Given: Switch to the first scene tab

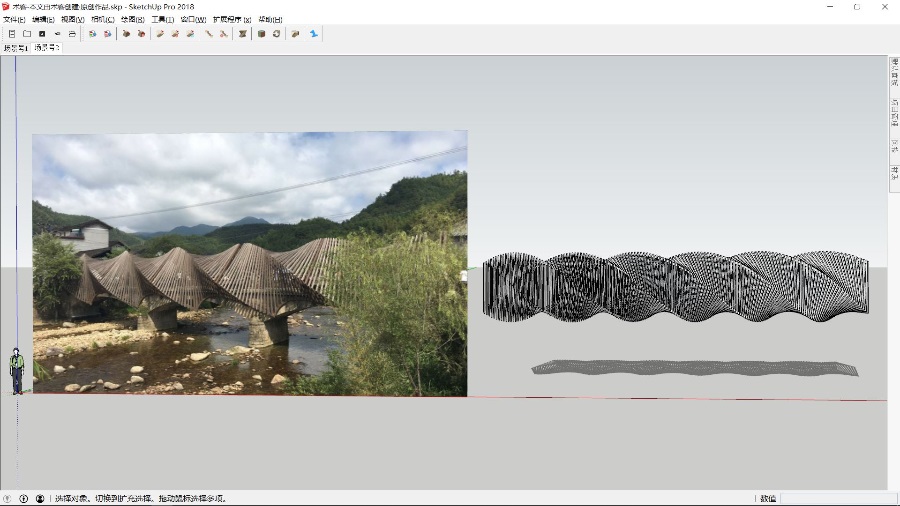Looking at the screenshot, I should click(x=16, y=47).
